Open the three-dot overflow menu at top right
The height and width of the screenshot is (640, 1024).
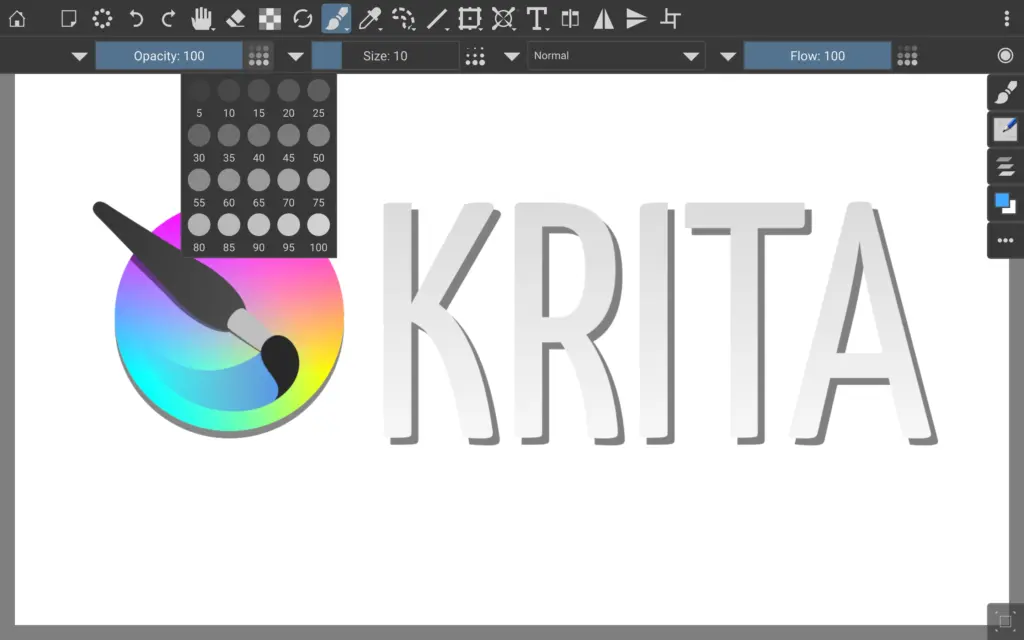coord(1006,19)
